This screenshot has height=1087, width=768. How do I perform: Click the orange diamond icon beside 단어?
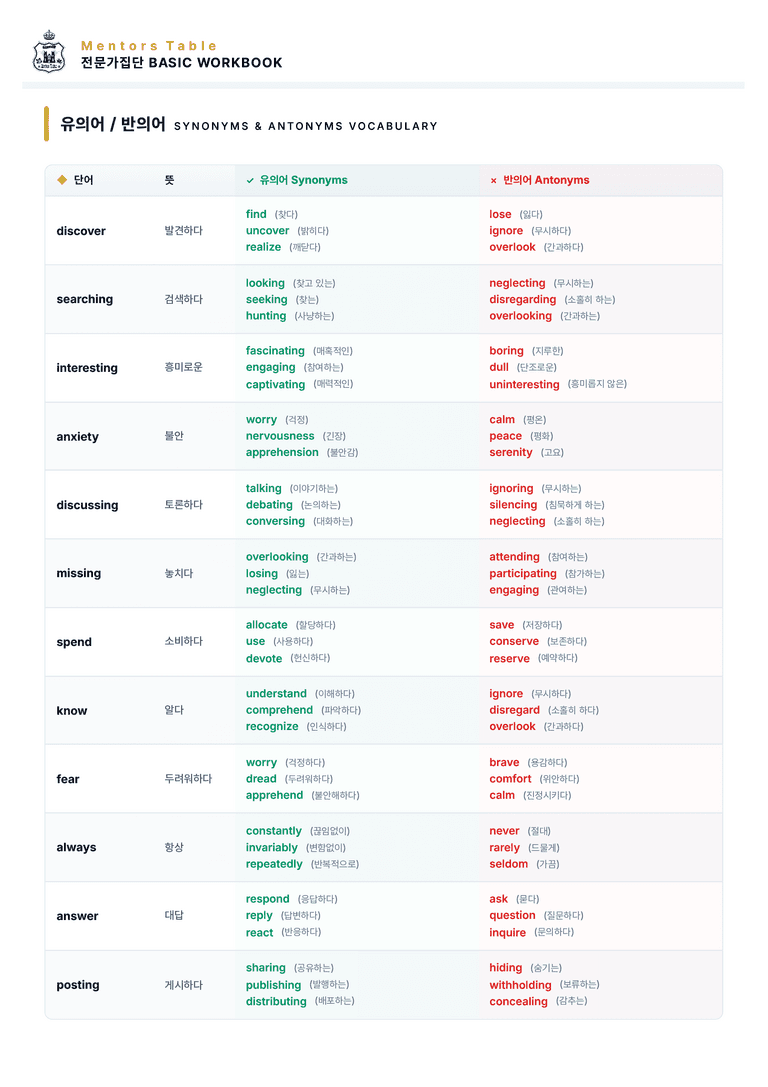point(62,180)
